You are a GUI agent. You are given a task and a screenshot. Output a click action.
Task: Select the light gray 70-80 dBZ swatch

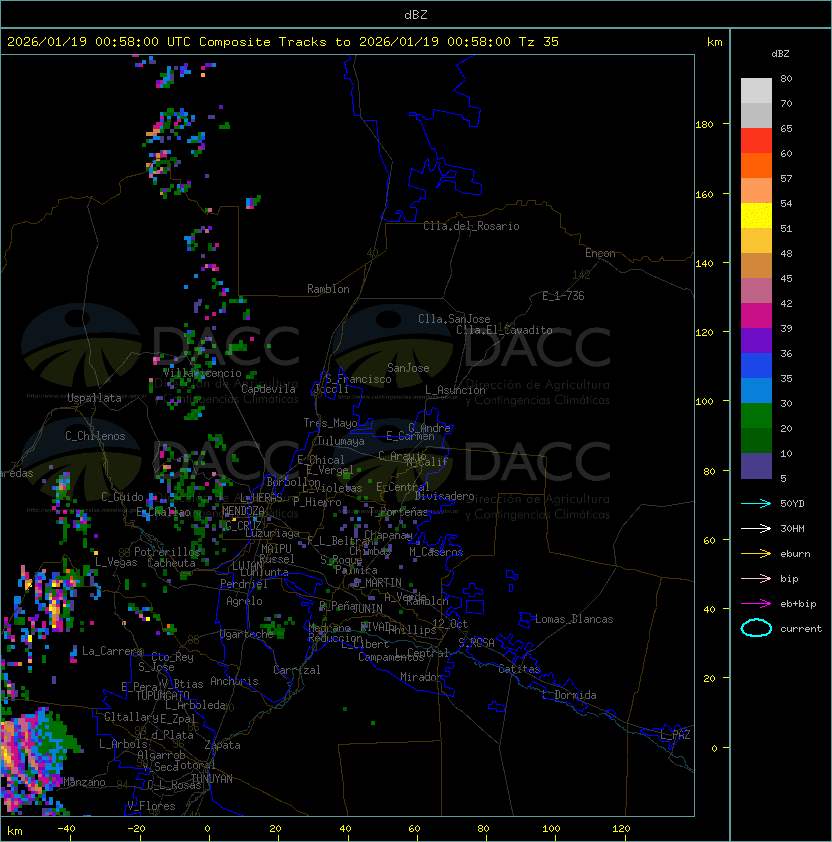pos(756,91)
